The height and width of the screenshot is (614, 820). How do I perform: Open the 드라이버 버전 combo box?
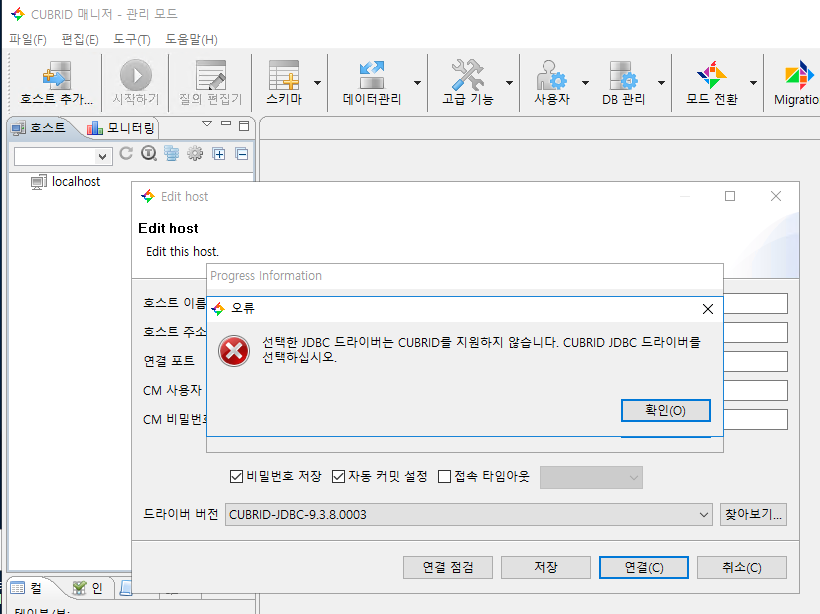469,515
